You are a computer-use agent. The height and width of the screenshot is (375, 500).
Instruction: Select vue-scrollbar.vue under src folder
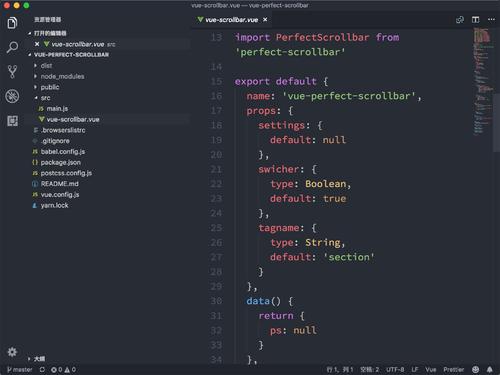pyautogui.click(x=73, y=119)
